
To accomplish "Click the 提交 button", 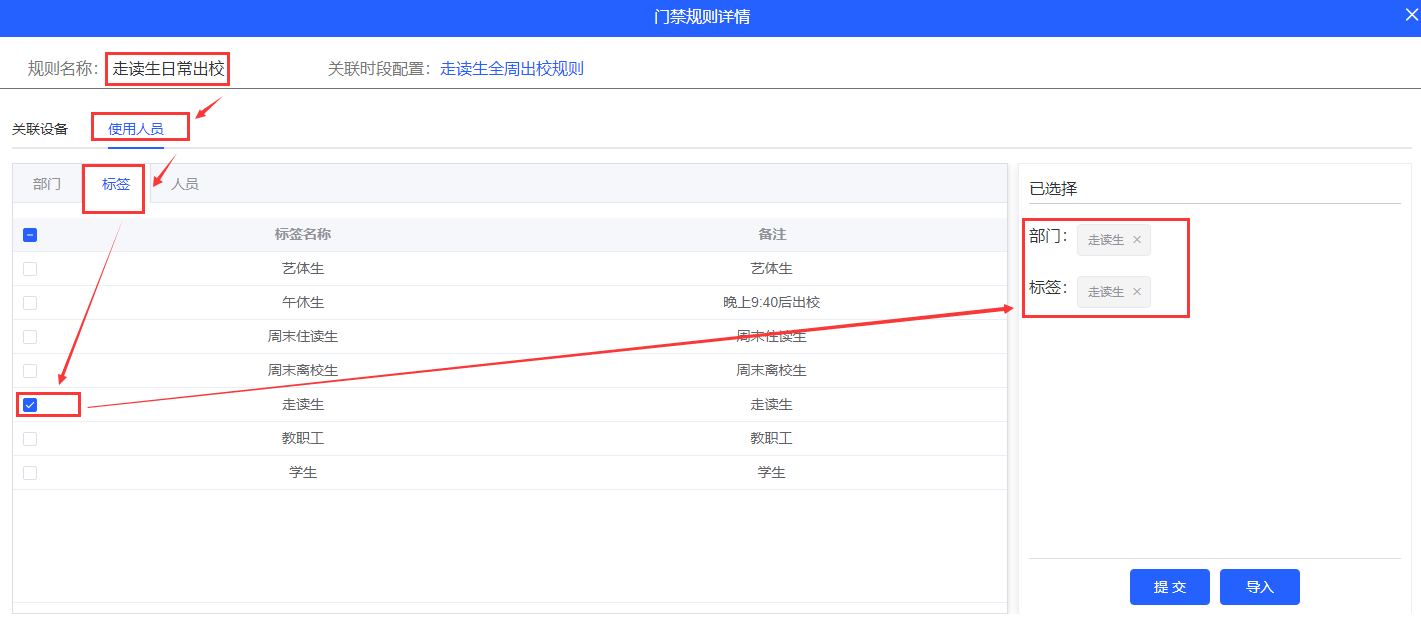I will pyautogui.click(x=1169, y=587).
